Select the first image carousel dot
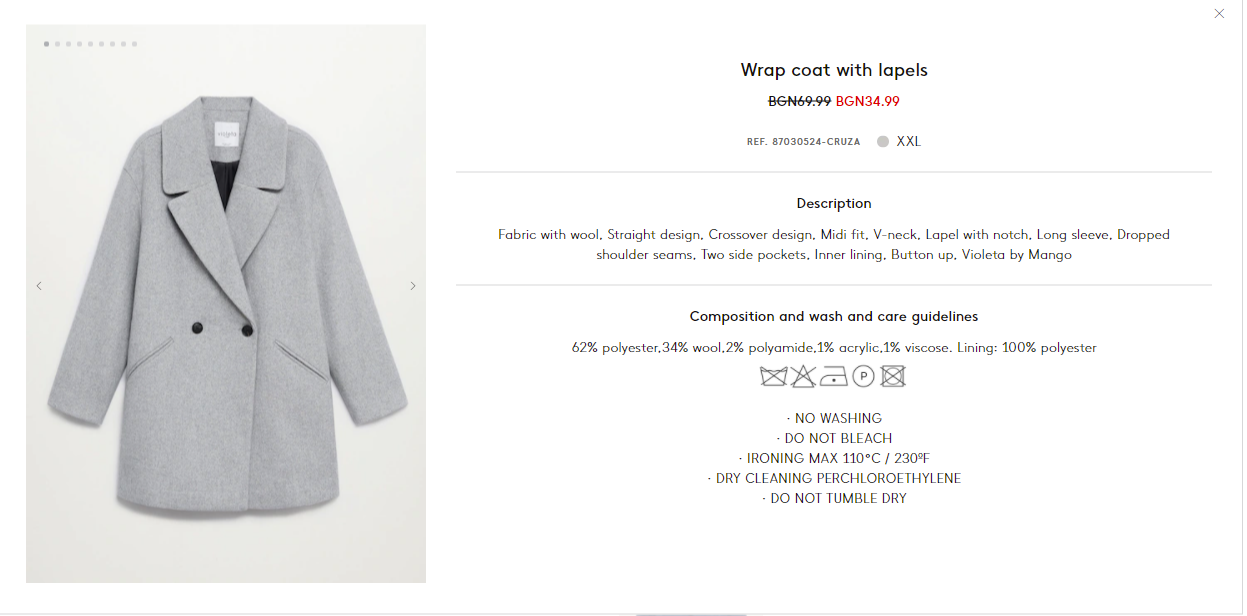This screenshot has width=1247, height=616. click(46, 44)
